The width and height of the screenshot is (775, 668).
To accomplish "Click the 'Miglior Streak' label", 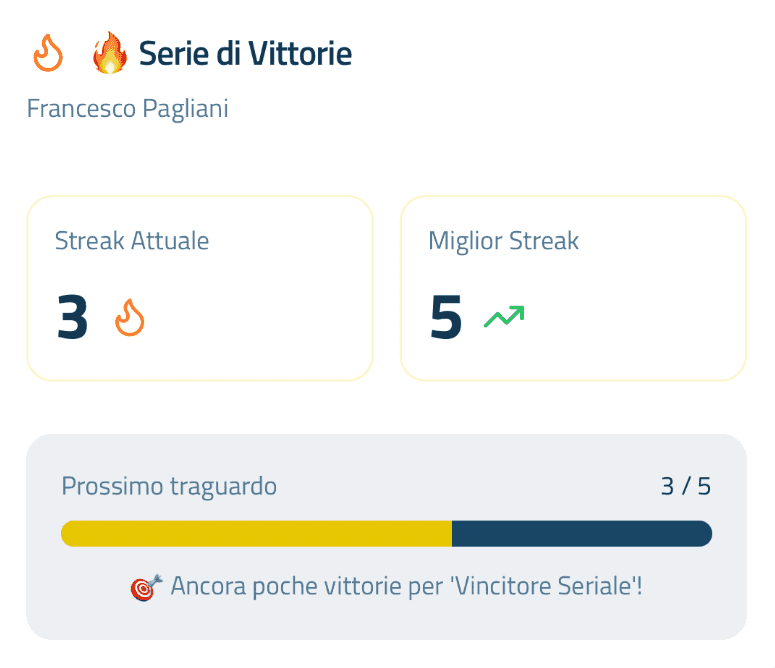I will [503, 241].
